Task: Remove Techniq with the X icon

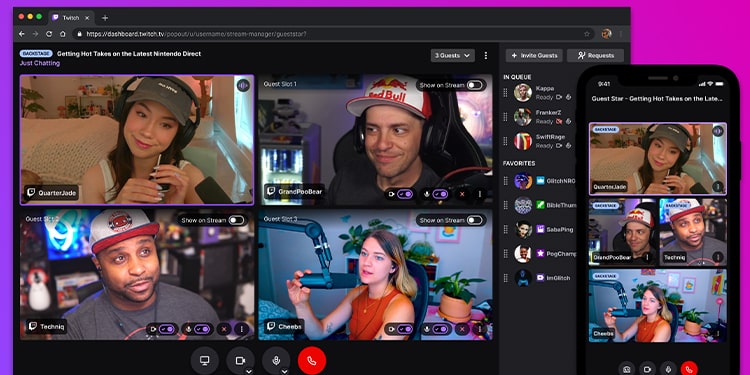Action: point(224,329)
